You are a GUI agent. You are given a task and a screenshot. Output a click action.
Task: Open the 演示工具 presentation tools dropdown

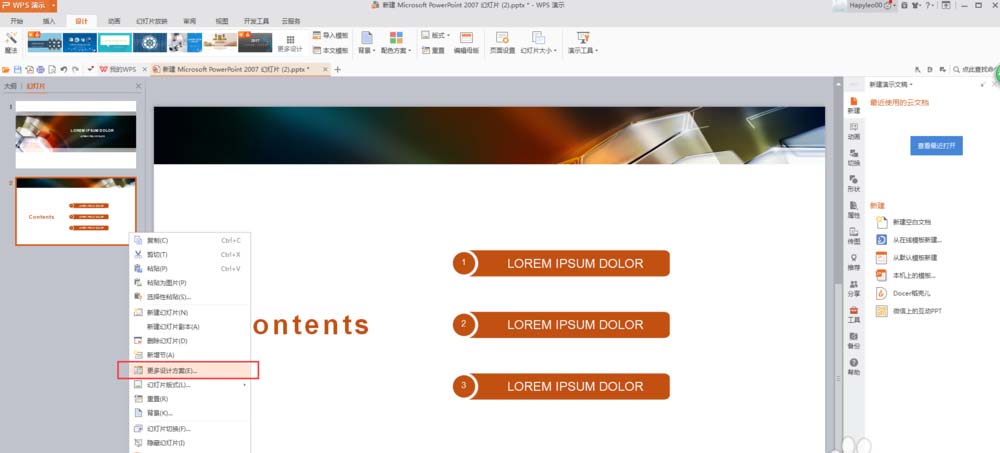coord(583,42)
